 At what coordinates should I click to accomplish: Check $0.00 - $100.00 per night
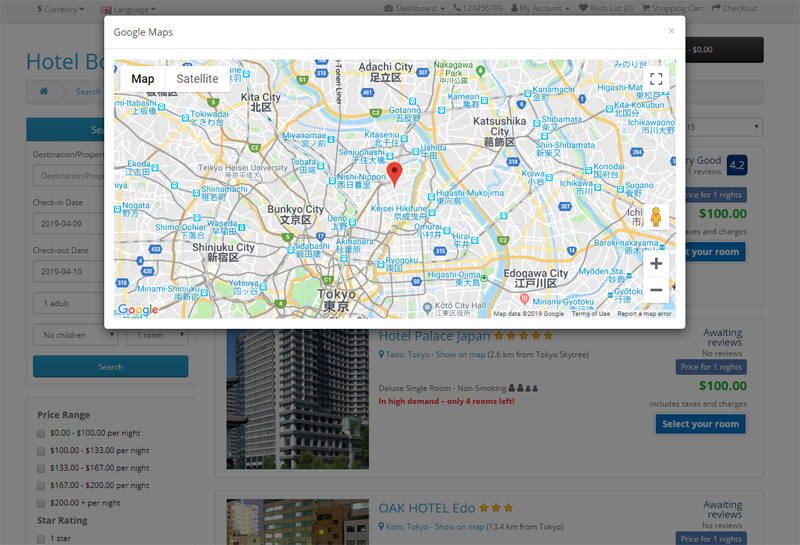[41, 434]
